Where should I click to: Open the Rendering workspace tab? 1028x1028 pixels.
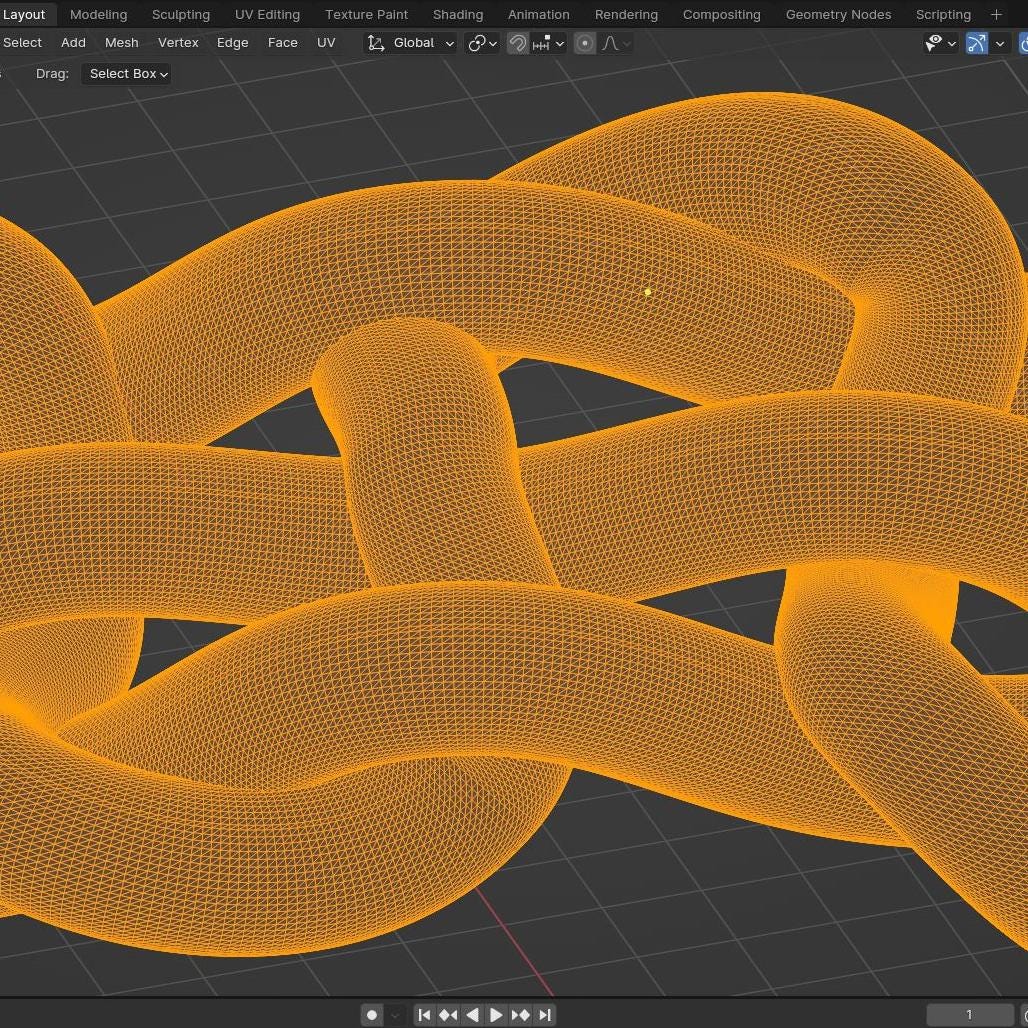click(626, 14)
